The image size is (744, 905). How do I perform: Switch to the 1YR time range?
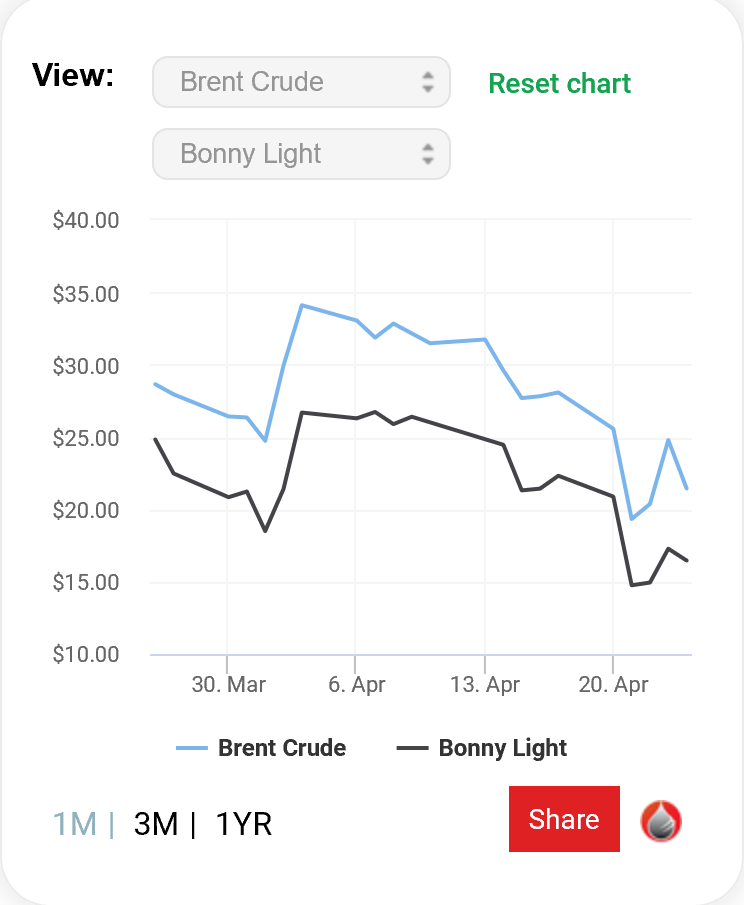click(243, 824)
